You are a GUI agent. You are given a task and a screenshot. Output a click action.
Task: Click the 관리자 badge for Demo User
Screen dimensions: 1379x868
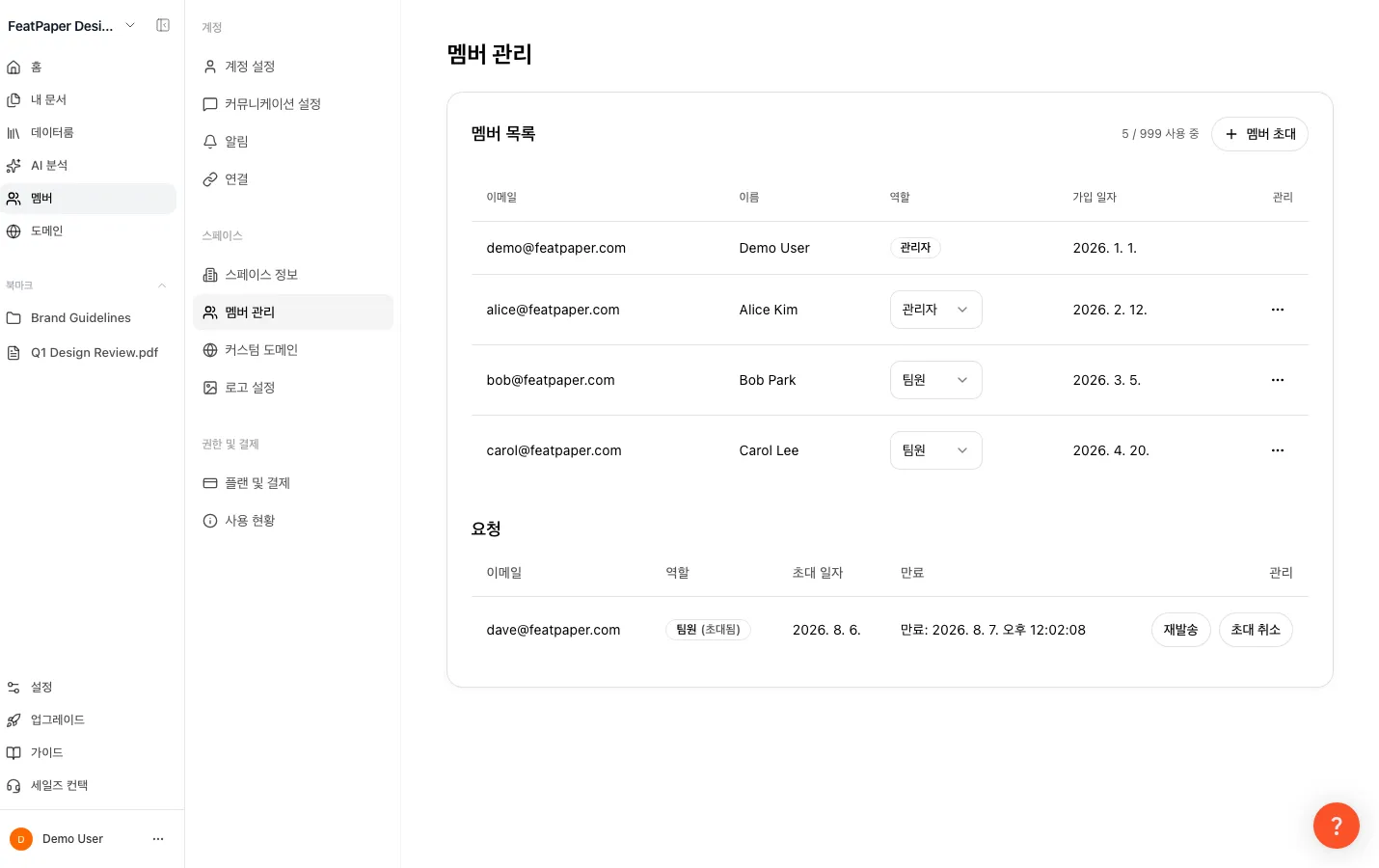915,248
